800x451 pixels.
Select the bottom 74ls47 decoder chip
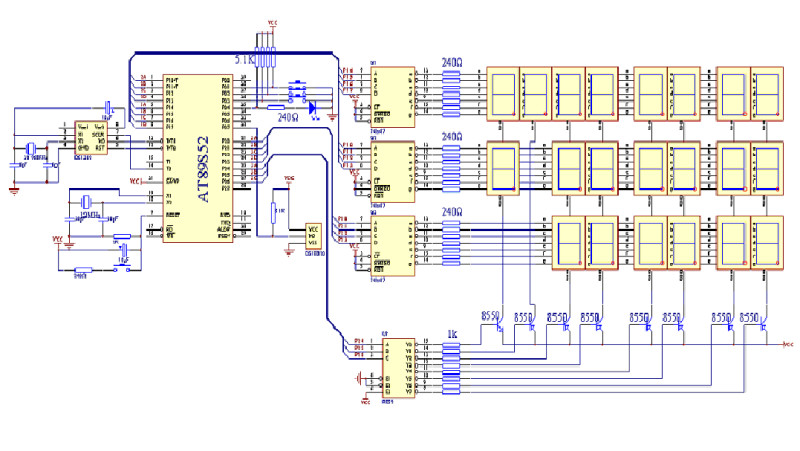(392, 246)
